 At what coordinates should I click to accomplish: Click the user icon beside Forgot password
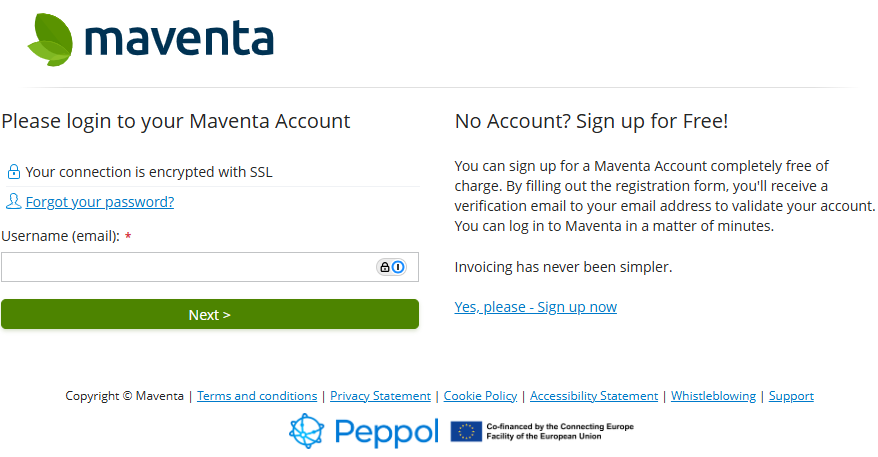pos(13,201)
